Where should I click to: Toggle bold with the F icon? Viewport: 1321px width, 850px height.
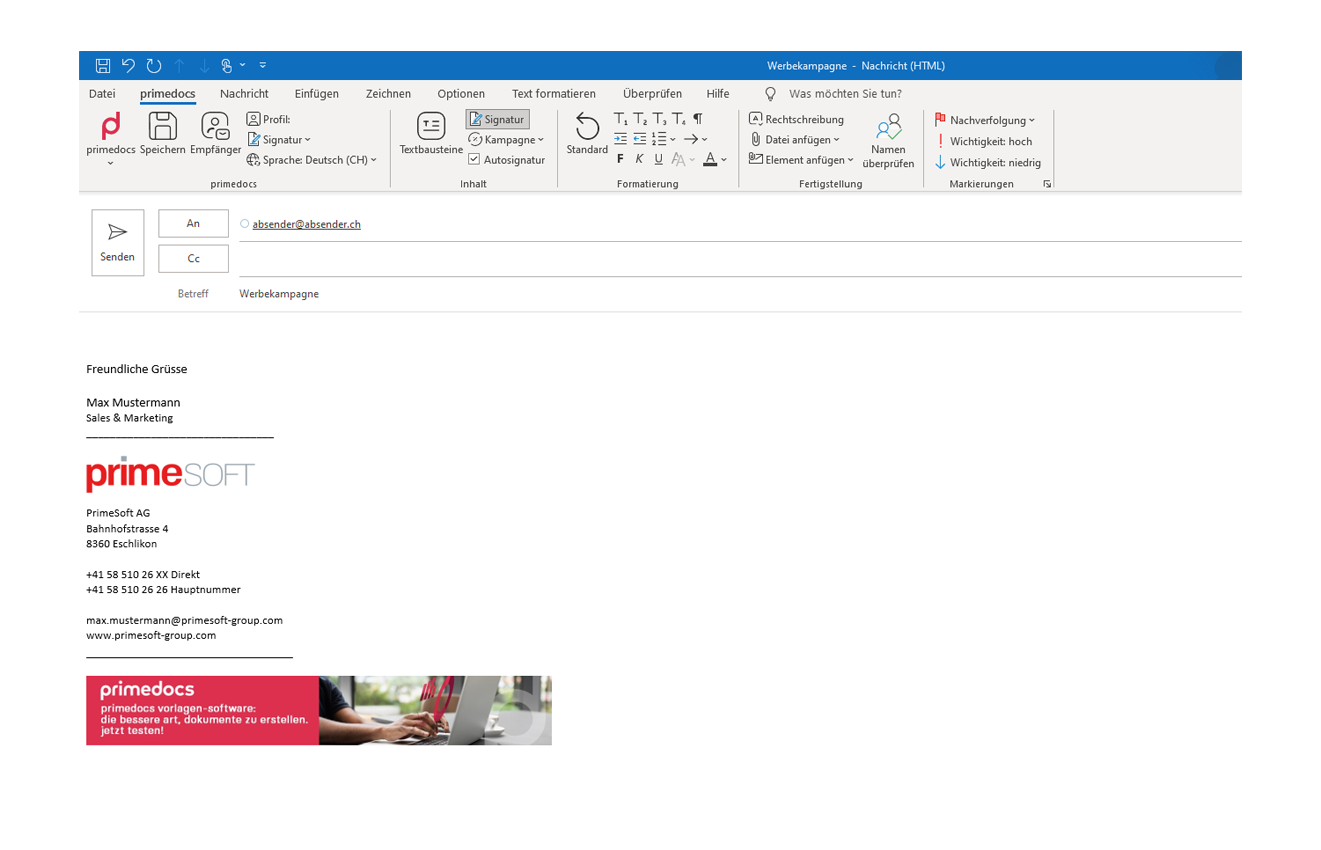click(620, 158)
